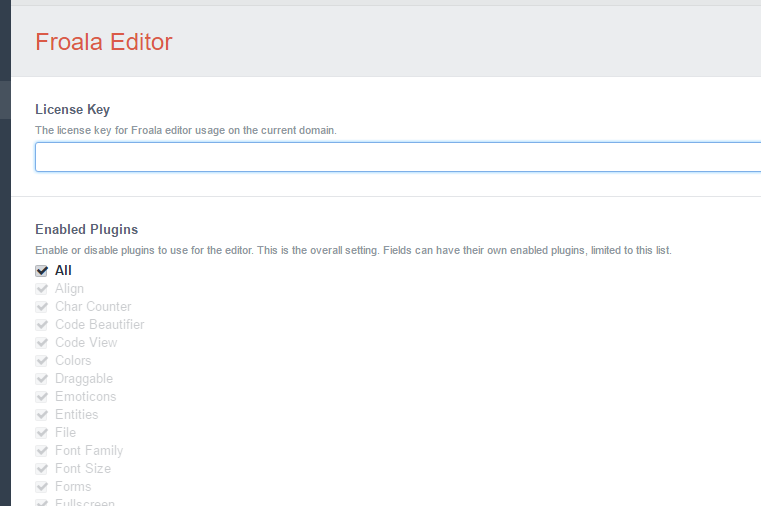Toggle the Colors plugin checkbox

(x=42, y=361)
